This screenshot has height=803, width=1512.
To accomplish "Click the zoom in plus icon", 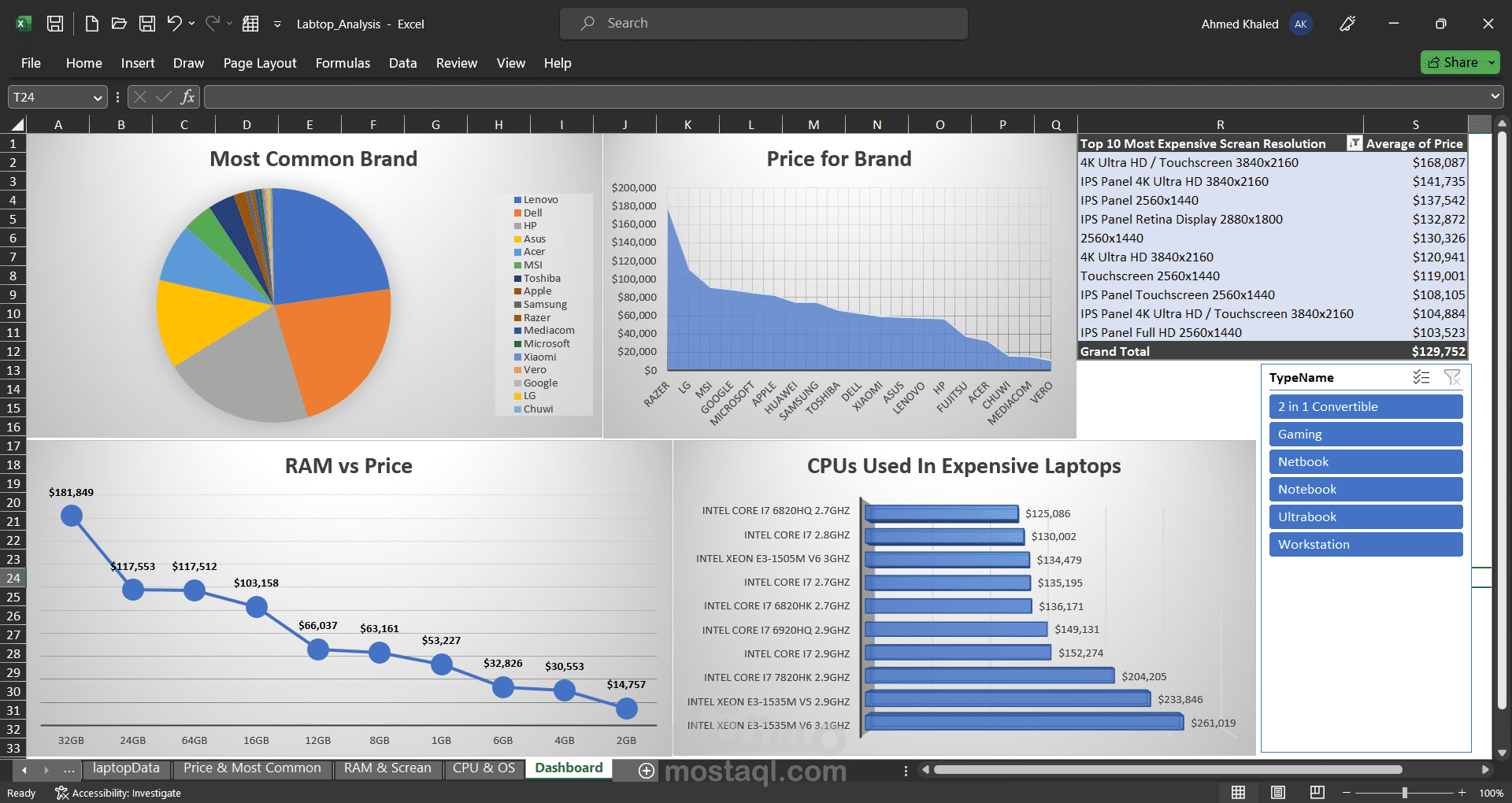I will (1462, 793).
